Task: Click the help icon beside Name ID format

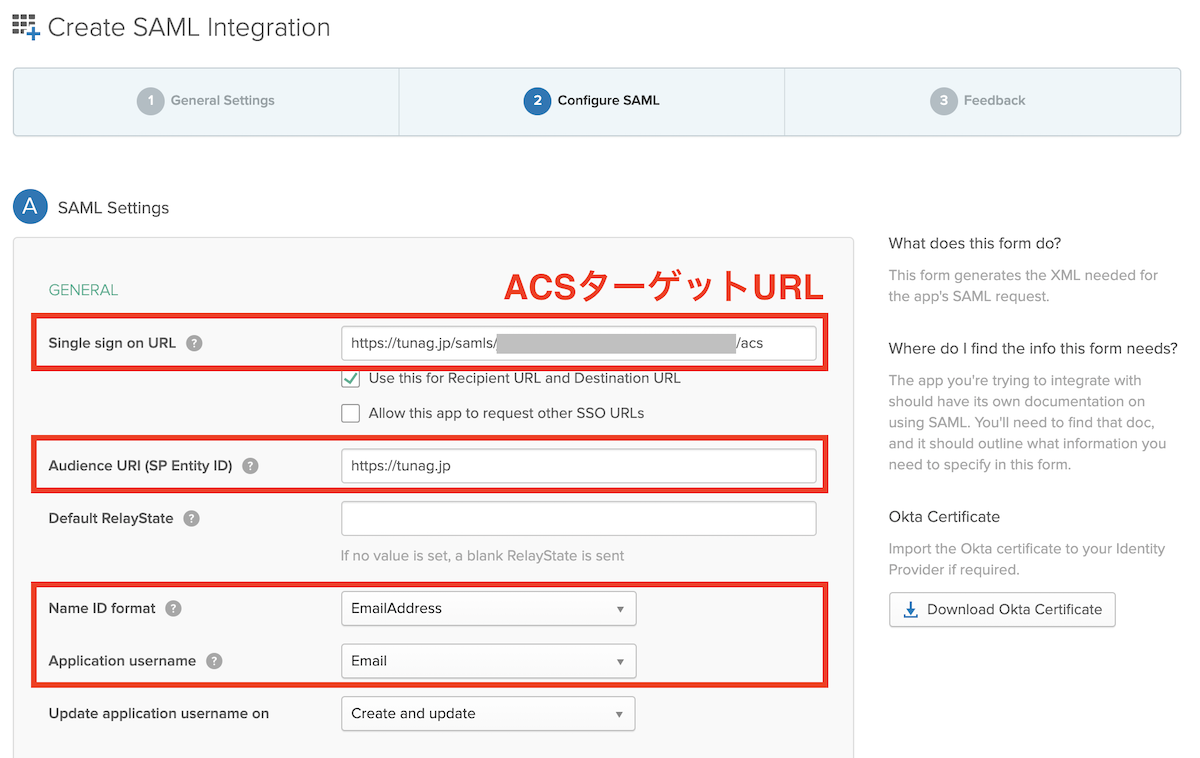Action: tap(173, 608)
